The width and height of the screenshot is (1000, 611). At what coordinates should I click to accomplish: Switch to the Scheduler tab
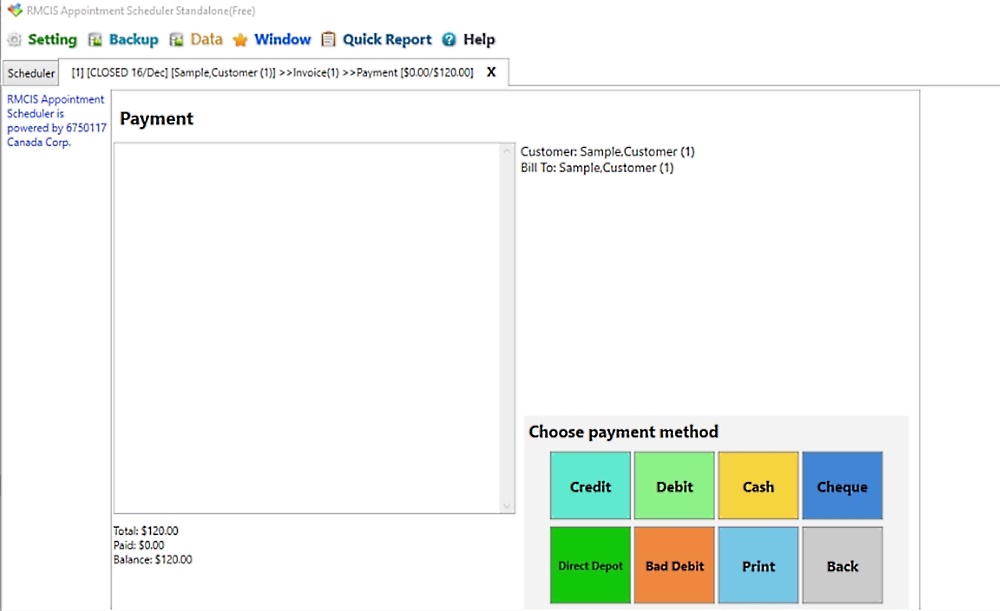coord(31,73)
